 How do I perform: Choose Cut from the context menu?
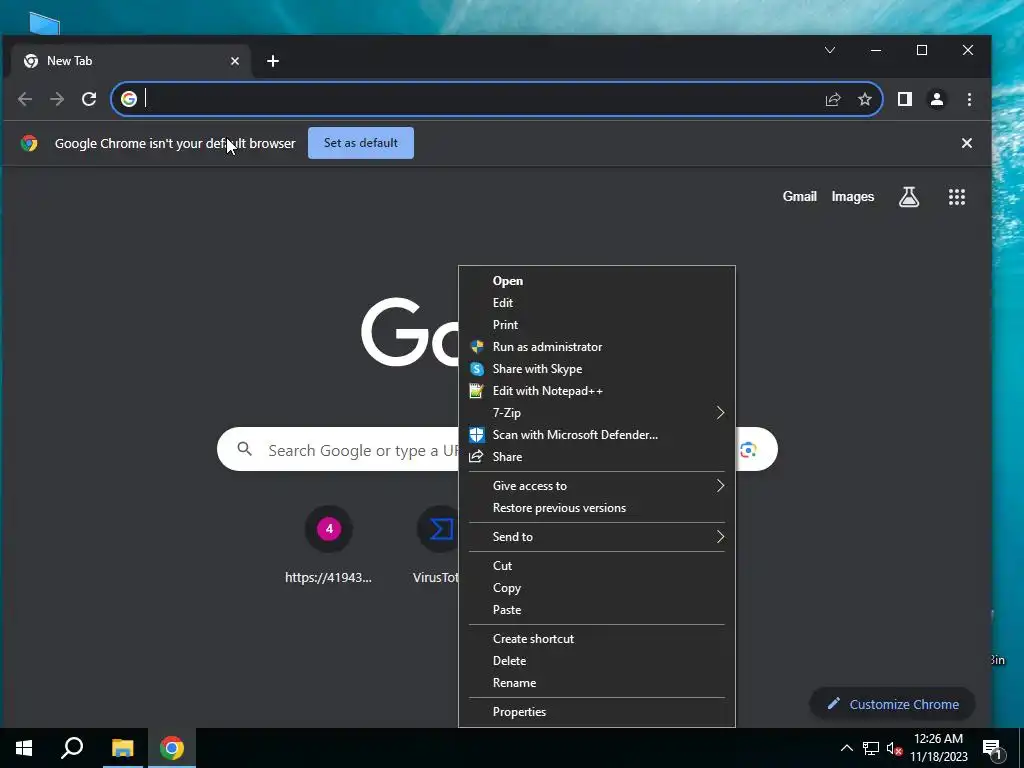pos(597,566)
